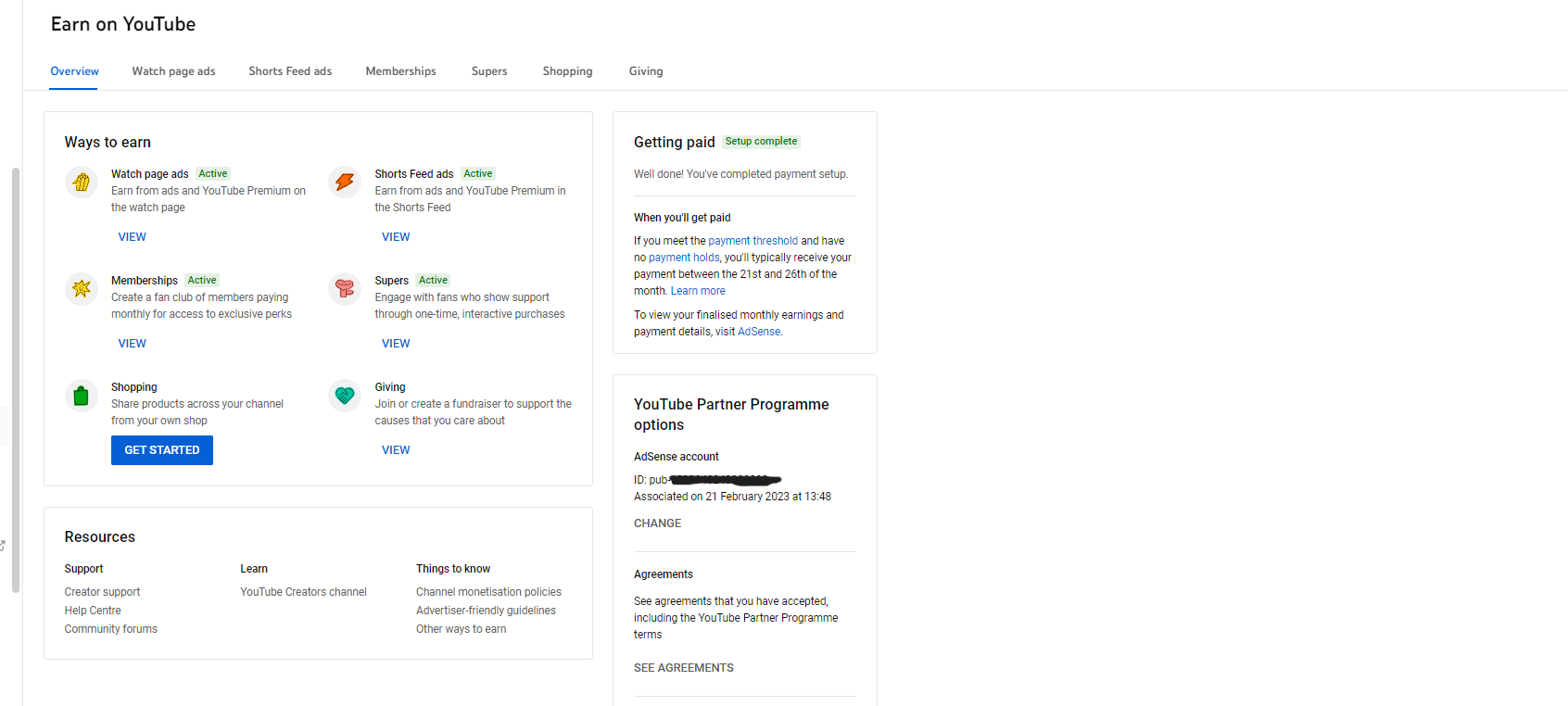Click the Memberships star icon
The image size is (1568, 706).
[x=82, y=289]
